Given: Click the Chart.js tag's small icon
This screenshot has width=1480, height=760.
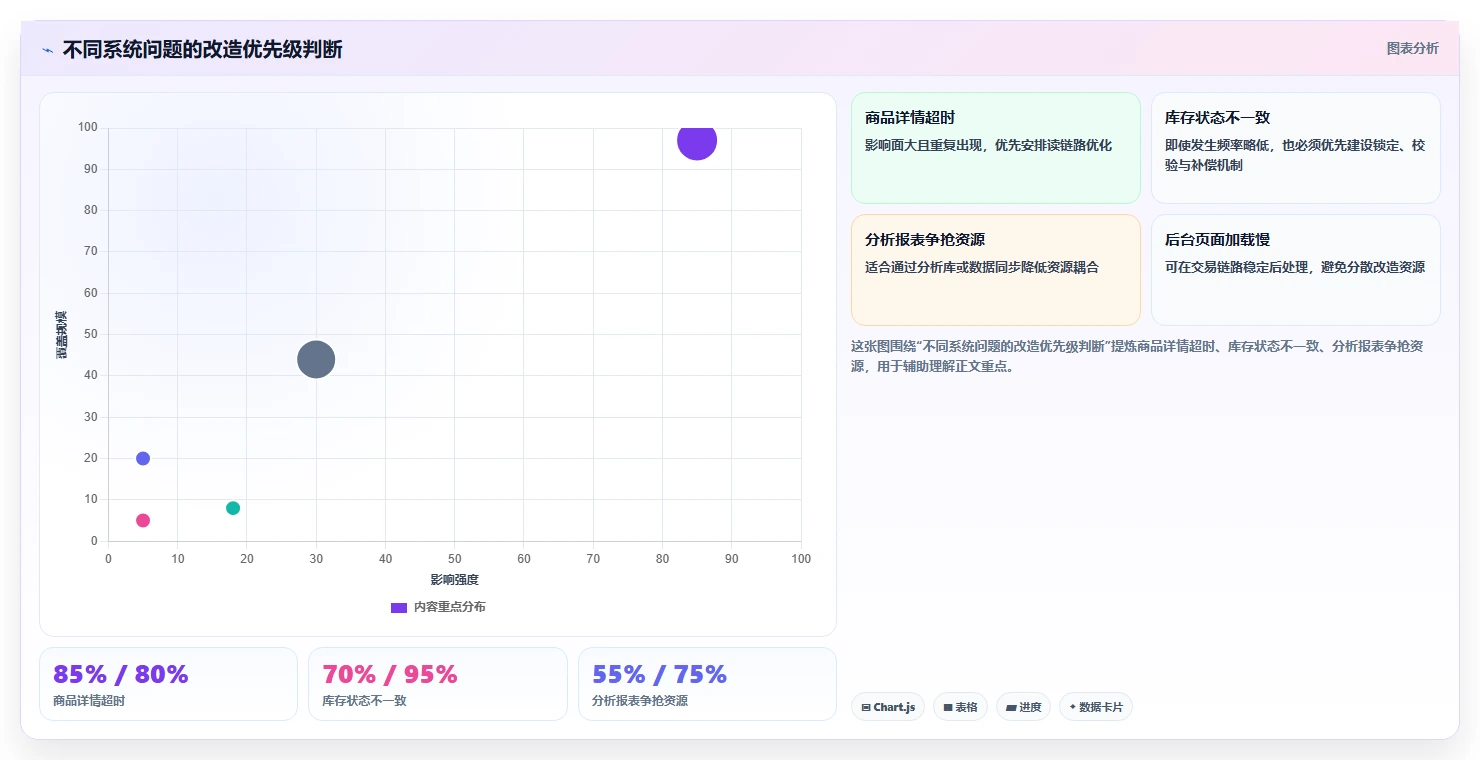Looking at the screenshot, I should 866,707.
